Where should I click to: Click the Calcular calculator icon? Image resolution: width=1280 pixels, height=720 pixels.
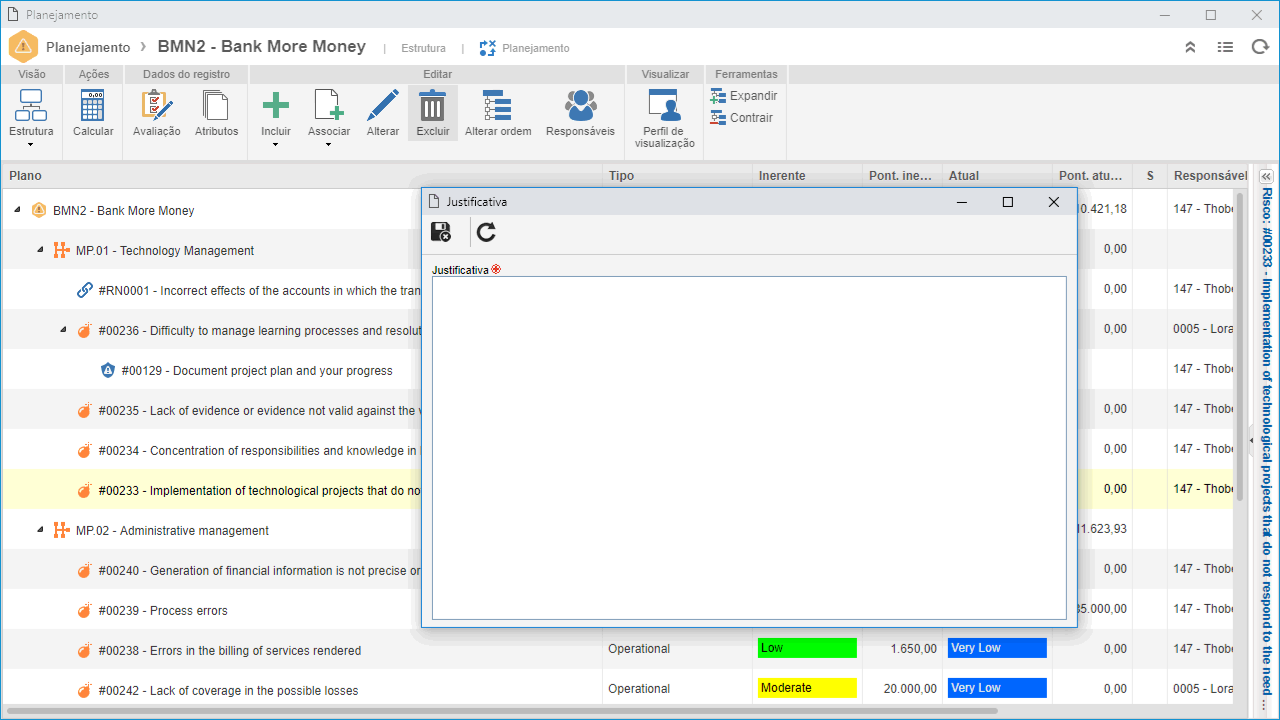(x=93, y=106)
